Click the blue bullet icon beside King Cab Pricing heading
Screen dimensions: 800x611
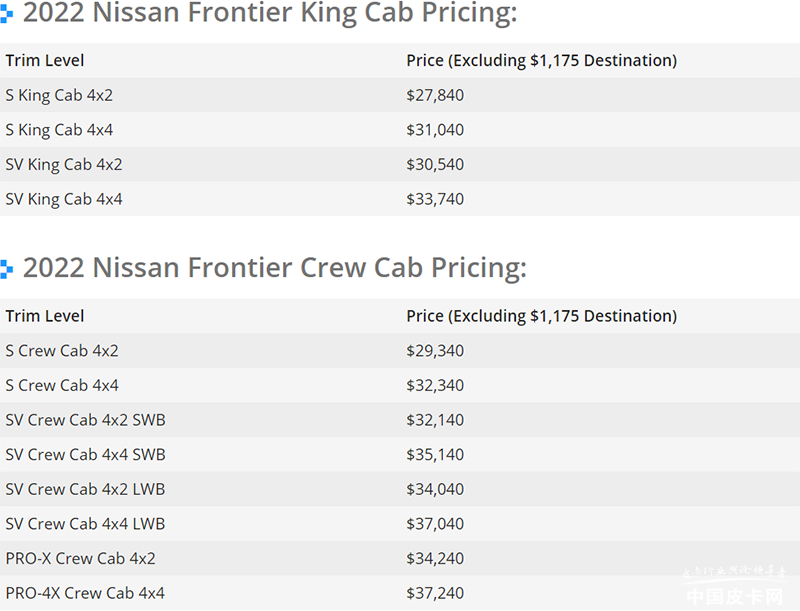[7, 15]
